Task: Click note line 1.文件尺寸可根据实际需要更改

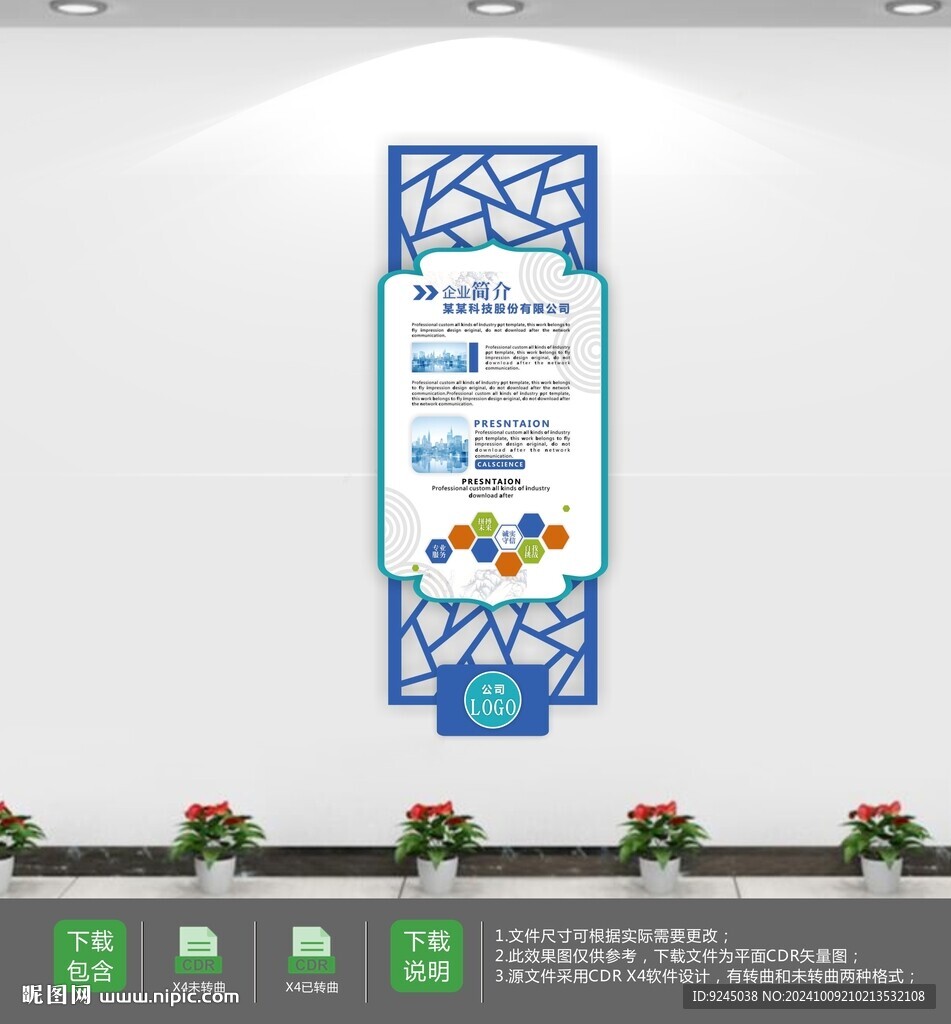Action: [x=613, y=935]
